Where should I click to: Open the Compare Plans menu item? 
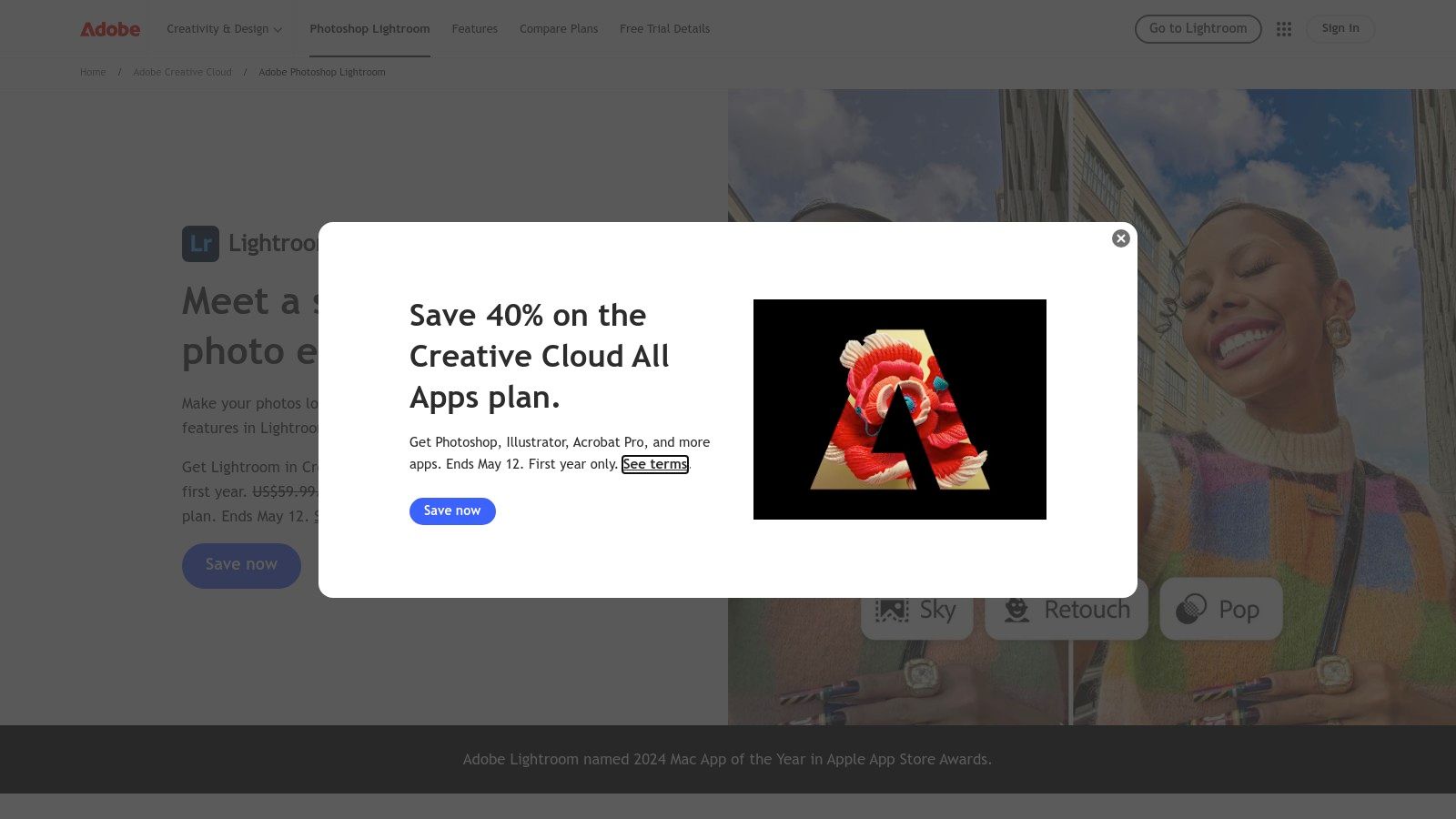pyautogui.click(x=559, y=29)
